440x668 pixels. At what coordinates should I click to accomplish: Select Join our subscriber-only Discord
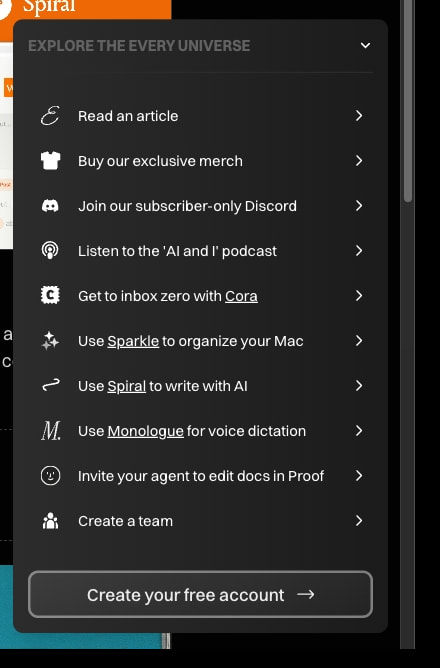(187, 206)
